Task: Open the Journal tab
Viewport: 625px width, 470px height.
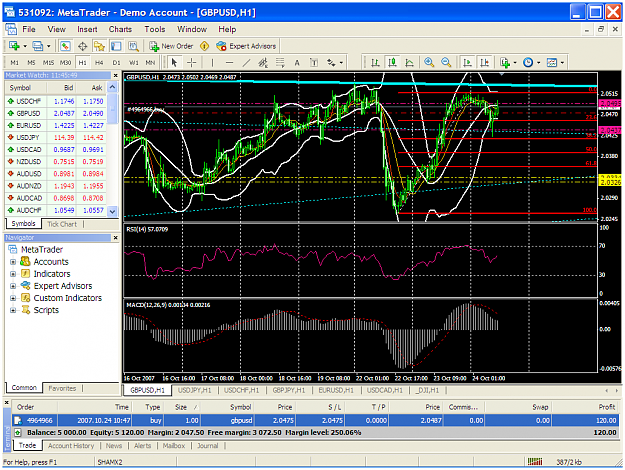Action: click(208, 446)
